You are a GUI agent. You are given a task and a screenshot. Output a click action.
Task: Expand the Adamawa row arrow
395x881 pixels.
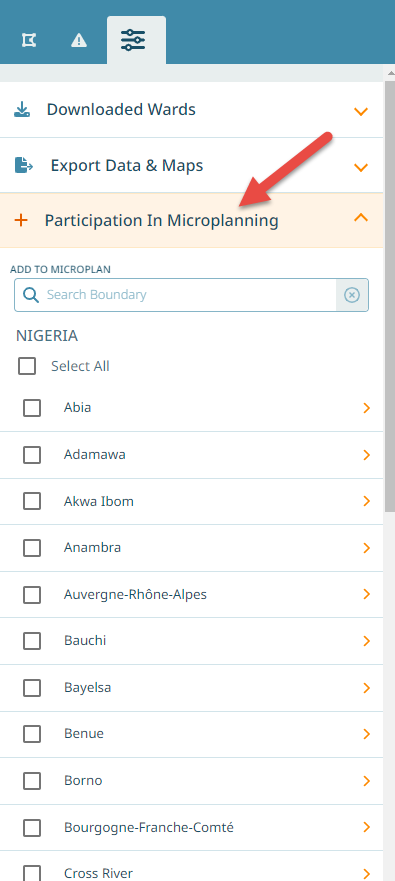[367, 455]
